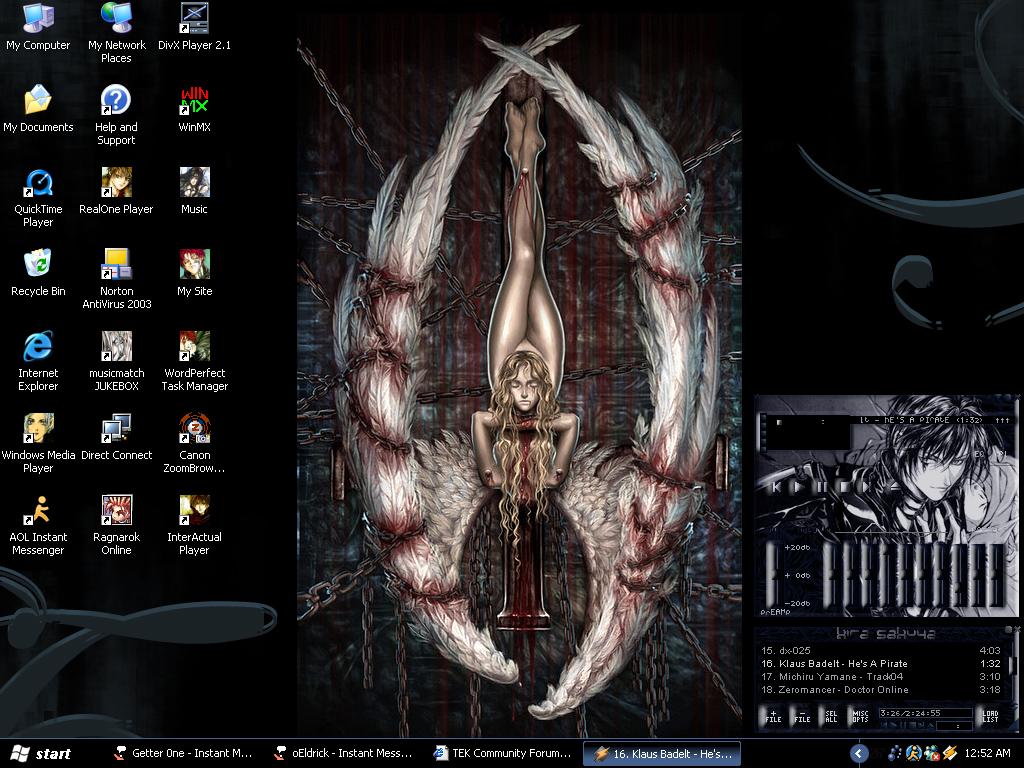Select playlist track Zeromancer - Doctor Online

(880, 690)
